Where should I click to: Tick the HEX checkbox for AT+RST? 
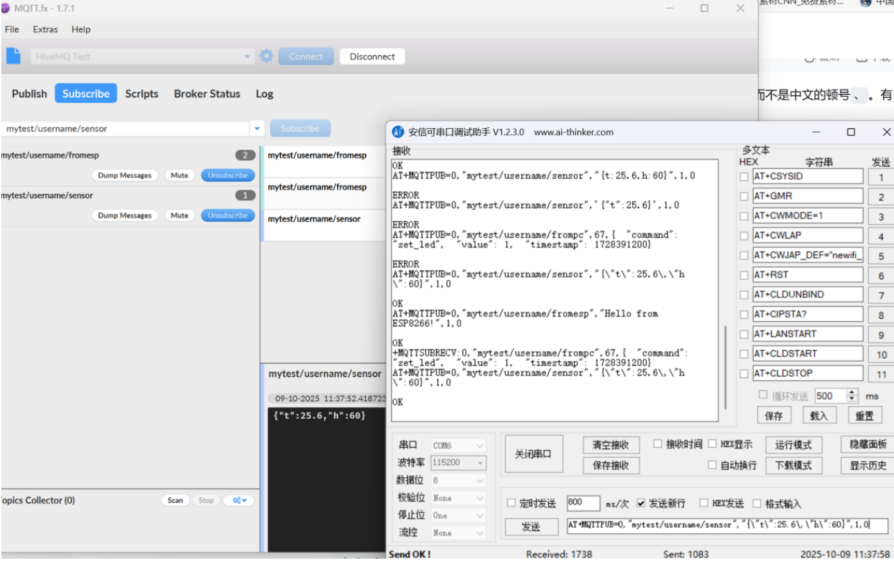coord(744,275)
